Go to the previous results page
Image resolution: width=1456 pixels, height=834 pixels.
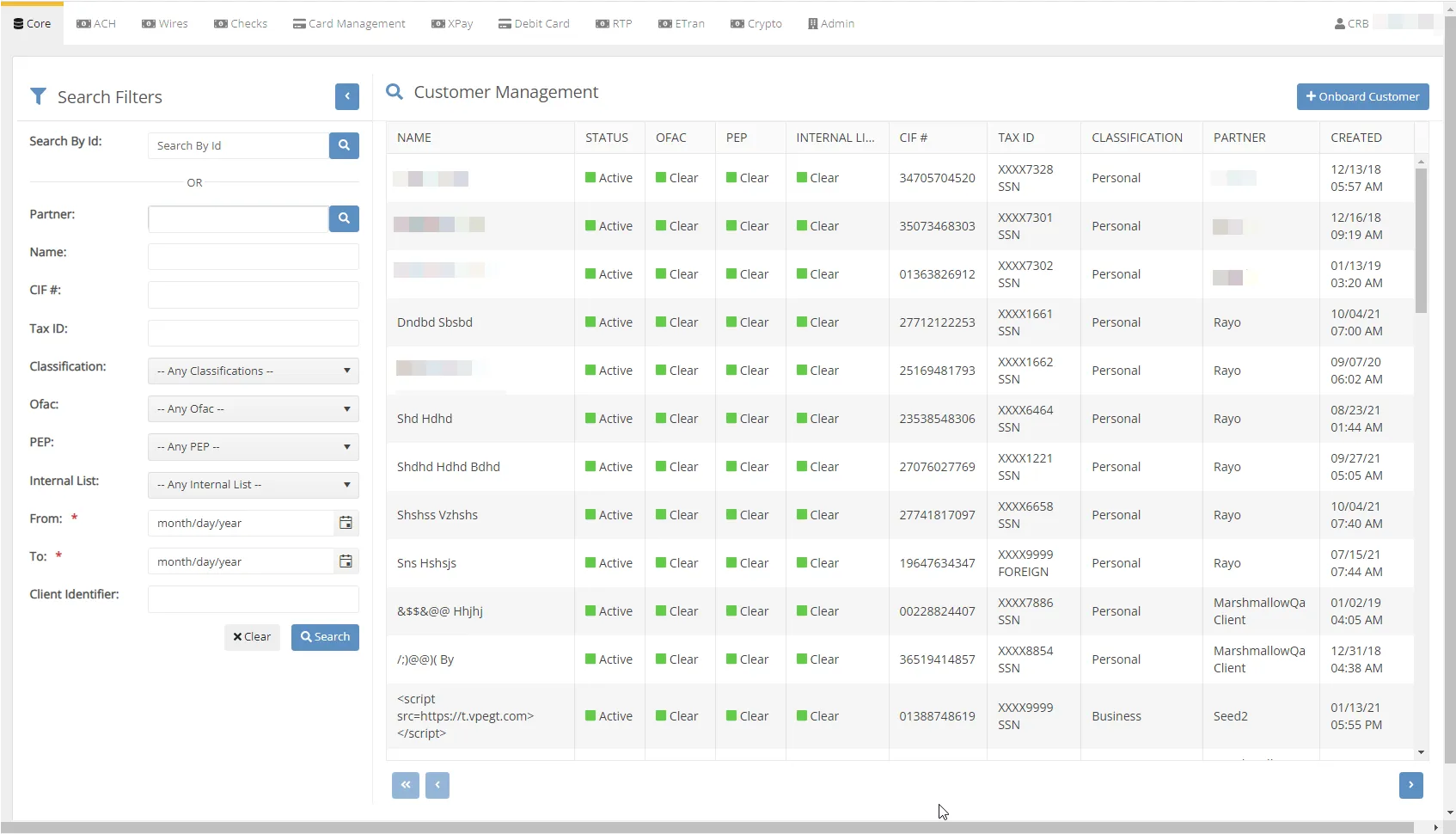pos(437,785)
